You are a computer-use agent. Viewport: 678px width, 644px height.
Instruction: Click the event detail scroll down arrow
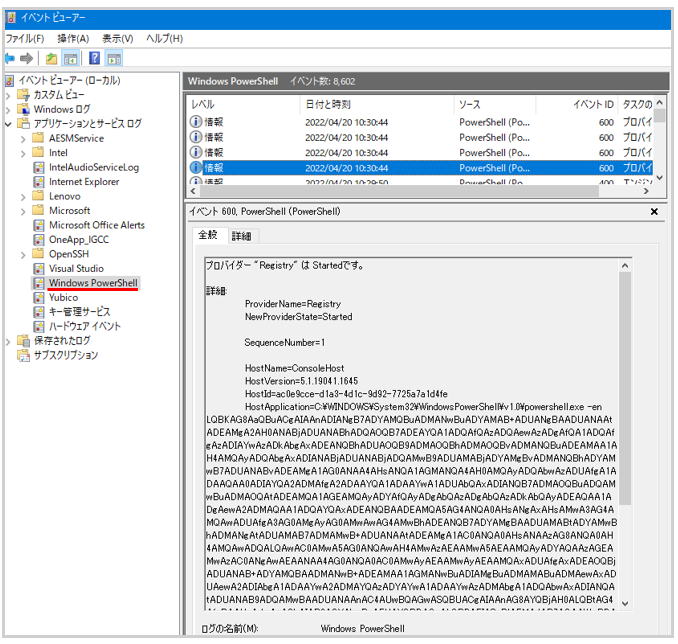click(x=625, y=603)
